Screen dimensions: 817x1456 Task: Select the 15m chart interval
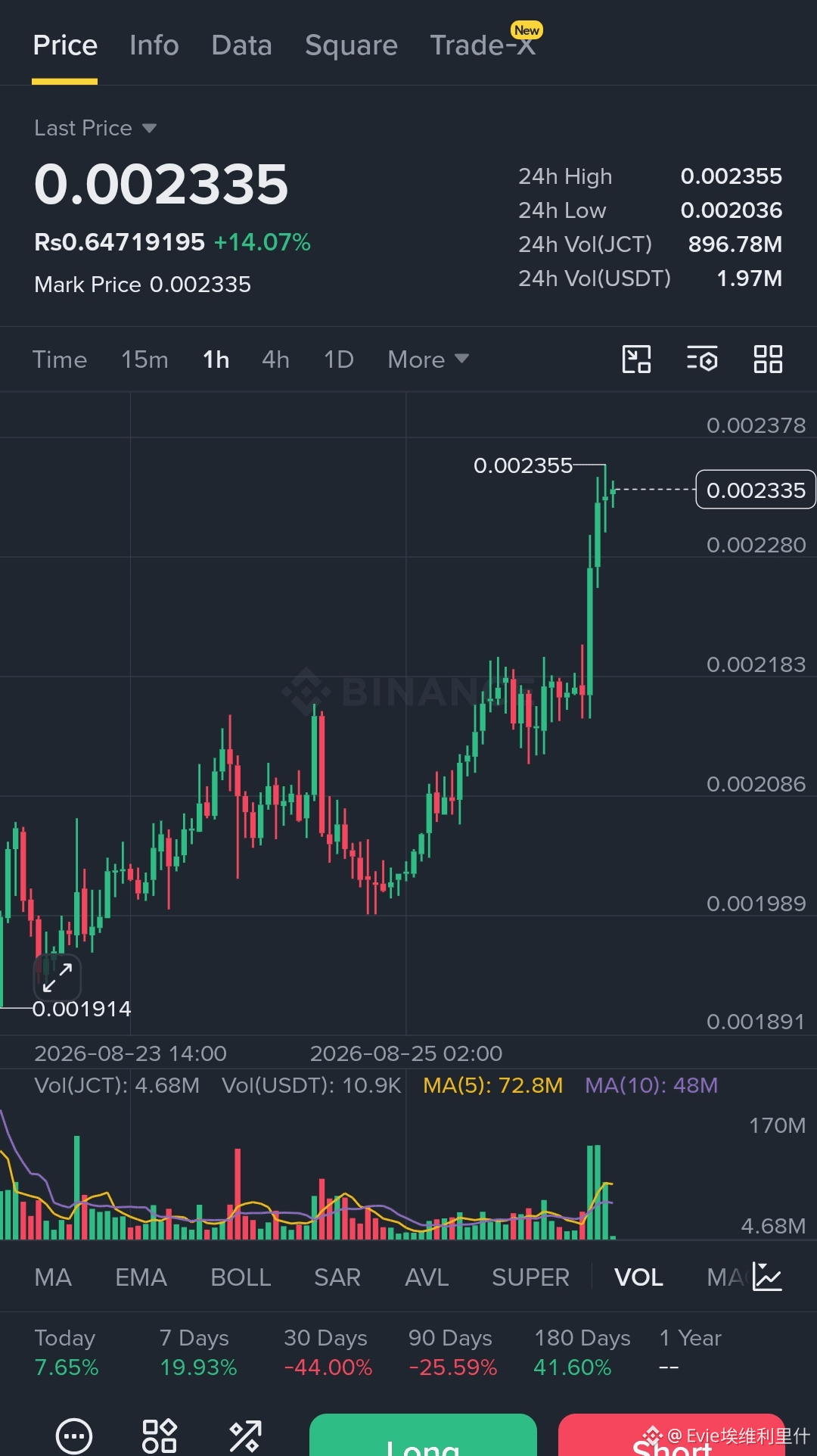pos(145,359)
